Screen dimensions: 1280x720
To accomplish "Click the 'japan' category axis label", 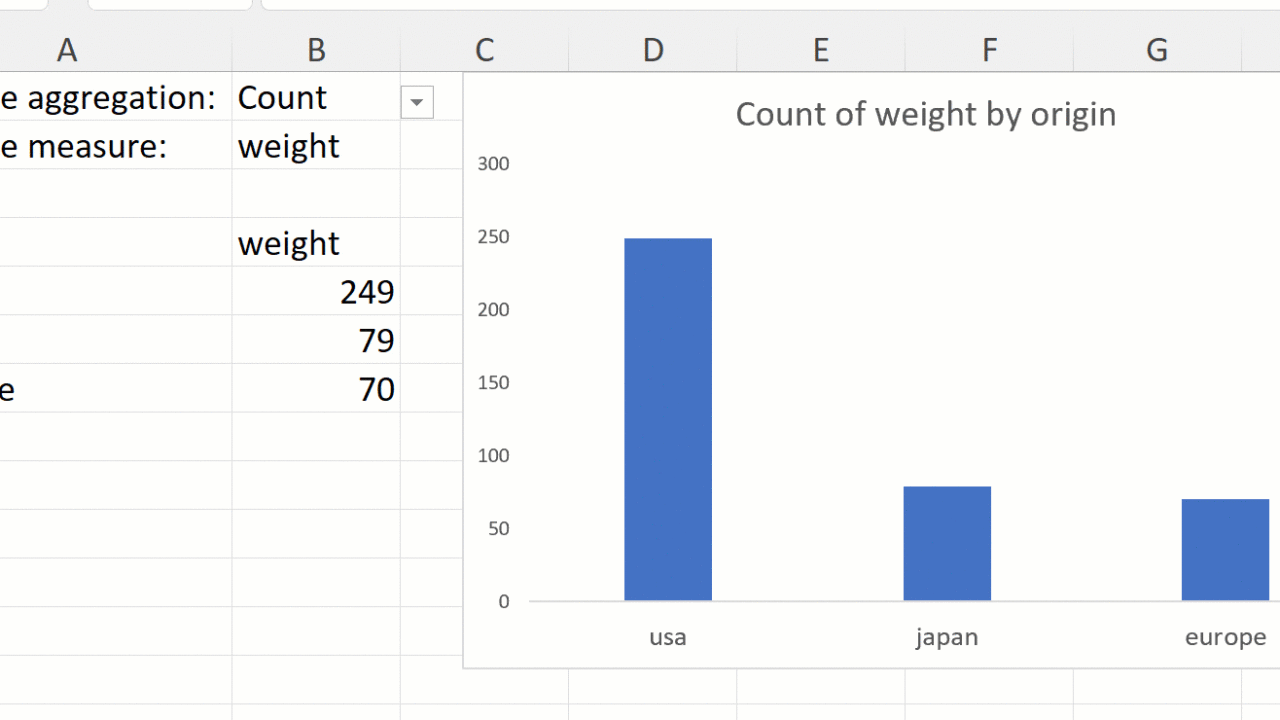I will [x=947, y=637].
